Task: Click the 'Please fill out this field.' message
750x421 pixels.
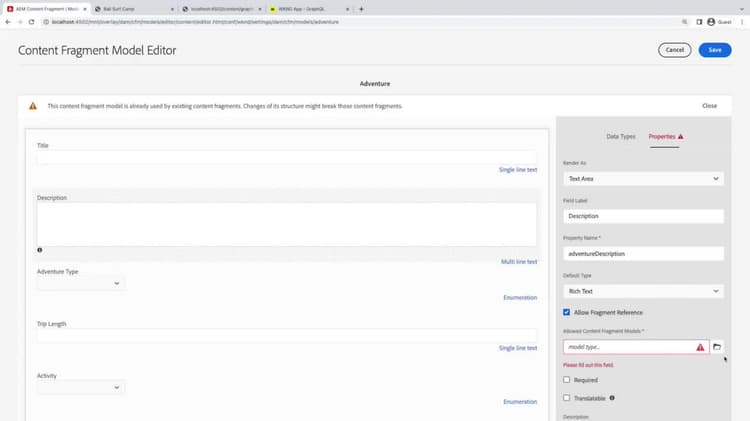Action: pos(588,365)
